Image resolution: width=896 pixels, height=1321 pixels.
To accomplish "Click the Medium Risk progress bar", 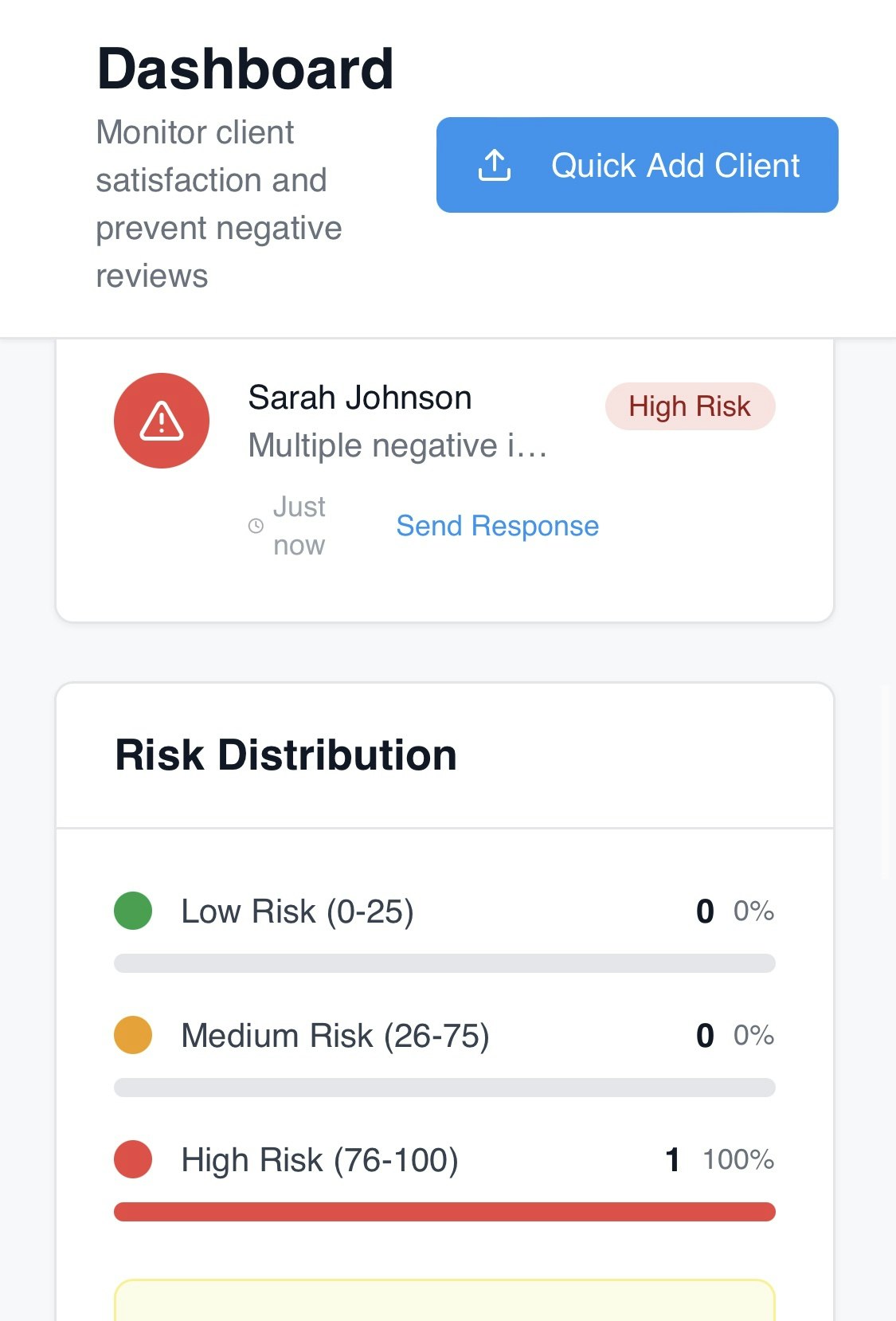I will tap(444, 1088).
